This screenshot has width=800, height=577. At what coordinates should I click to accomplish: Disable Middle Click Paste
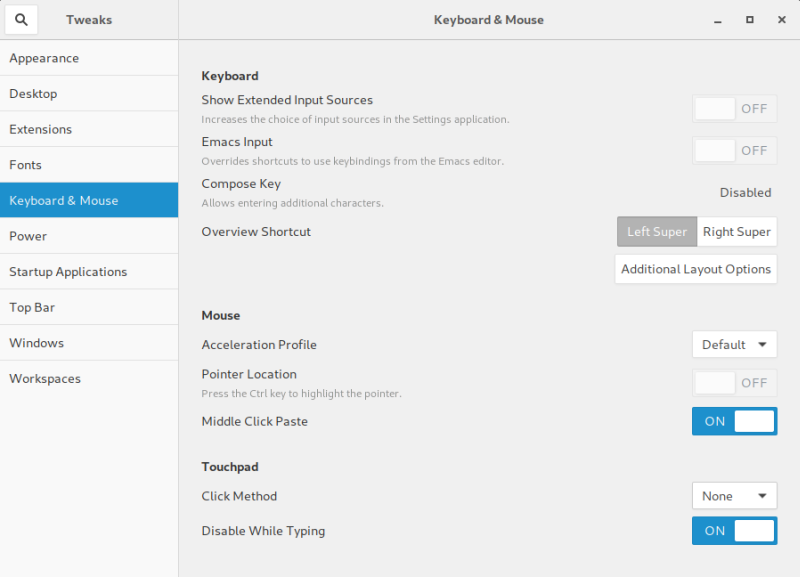pos(734,421)
